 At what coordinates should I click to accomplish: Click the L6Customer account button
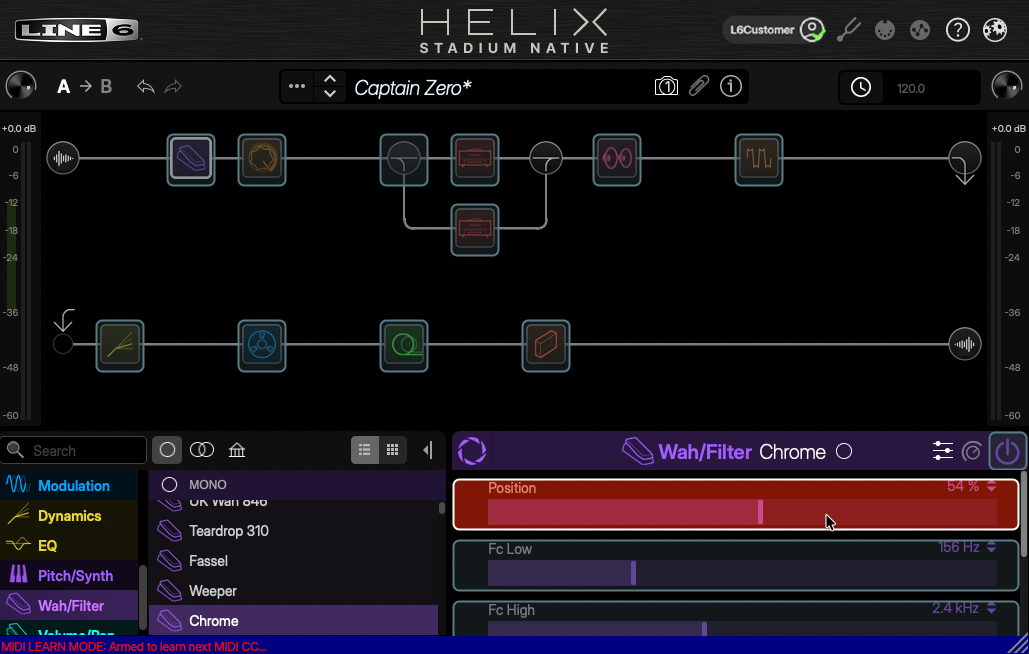click(x=774, y=30)
